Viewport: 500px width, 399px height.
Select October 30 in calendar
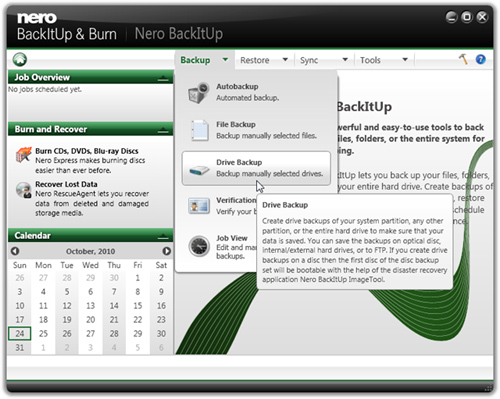[x=161, y=333]
